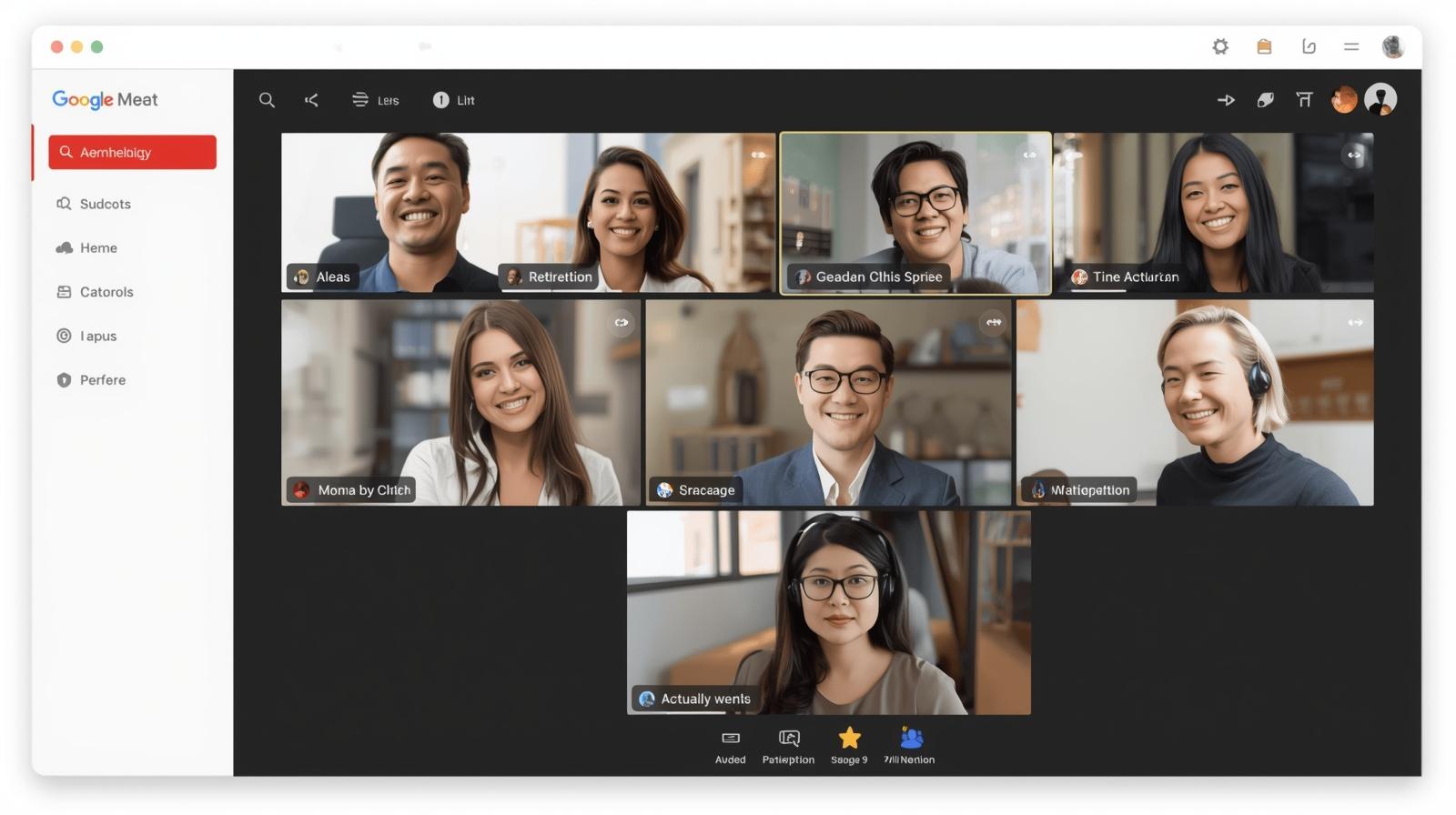1456x815 pixels.
Task: Click the tag icon in top right toolbar
Action: (1265, 100)
